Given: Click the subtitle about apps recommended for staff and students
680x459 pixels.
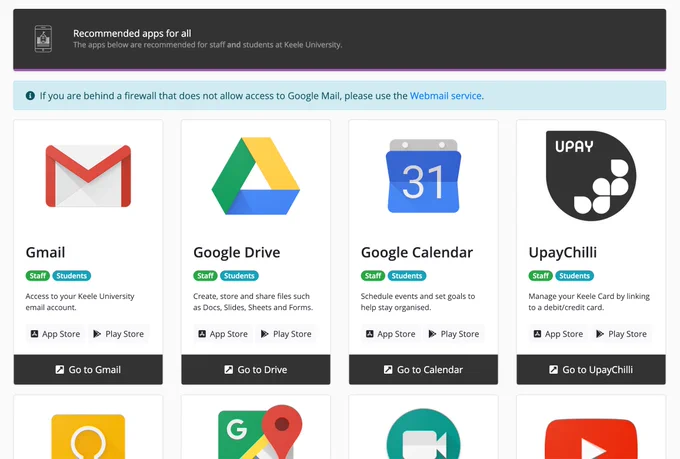Looking at the screenshot, I should pos(207,45).
